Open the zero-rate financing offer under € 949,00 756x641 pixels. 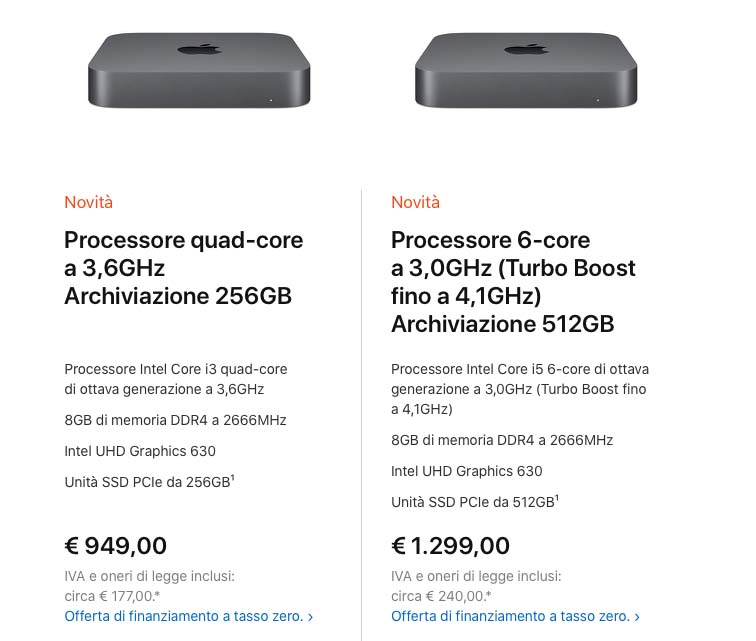[x=184, y=616]
